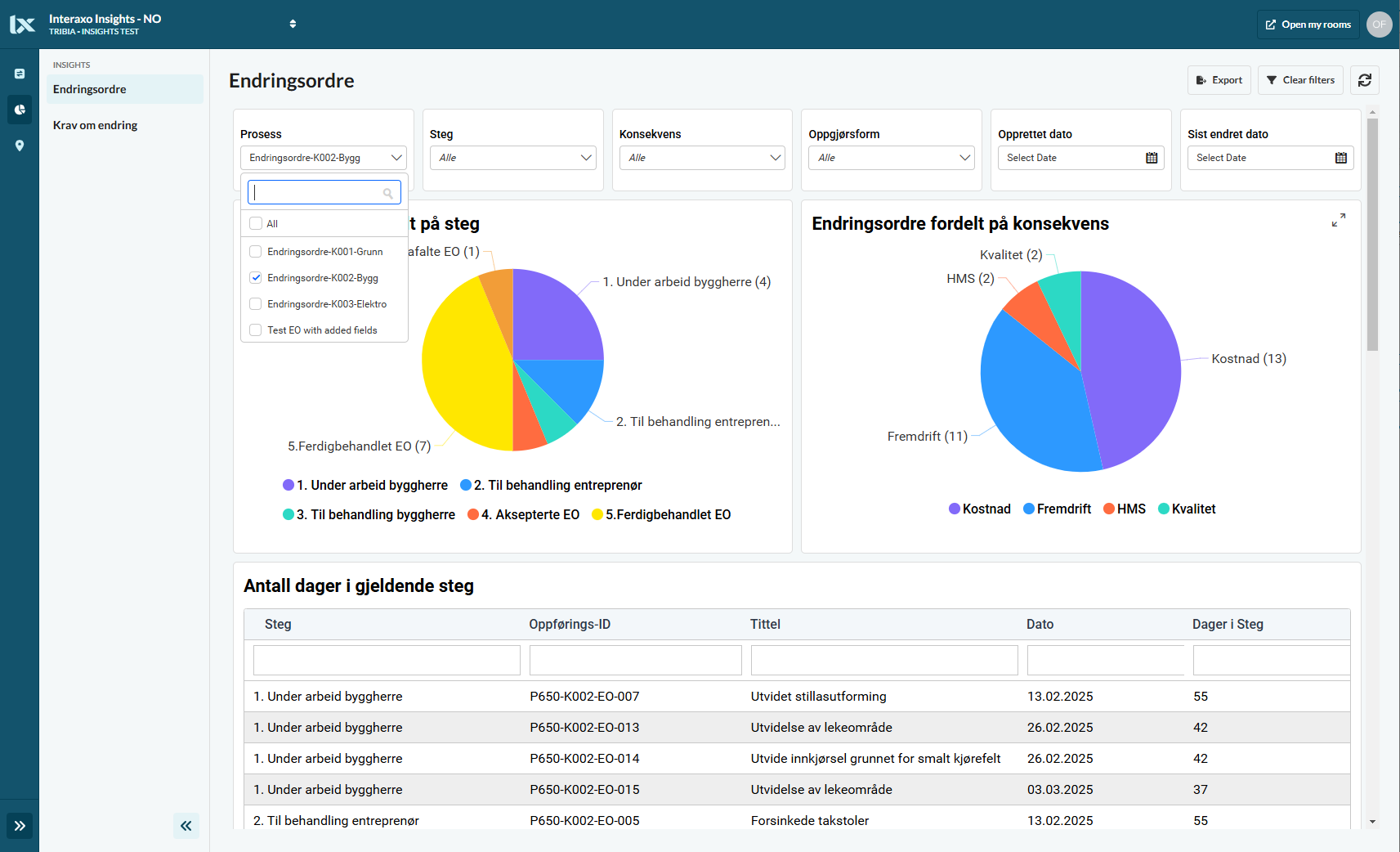Open the location pin sidebar icon
This screenshot has width=1400, height=852.
click(x=20, y=146)
